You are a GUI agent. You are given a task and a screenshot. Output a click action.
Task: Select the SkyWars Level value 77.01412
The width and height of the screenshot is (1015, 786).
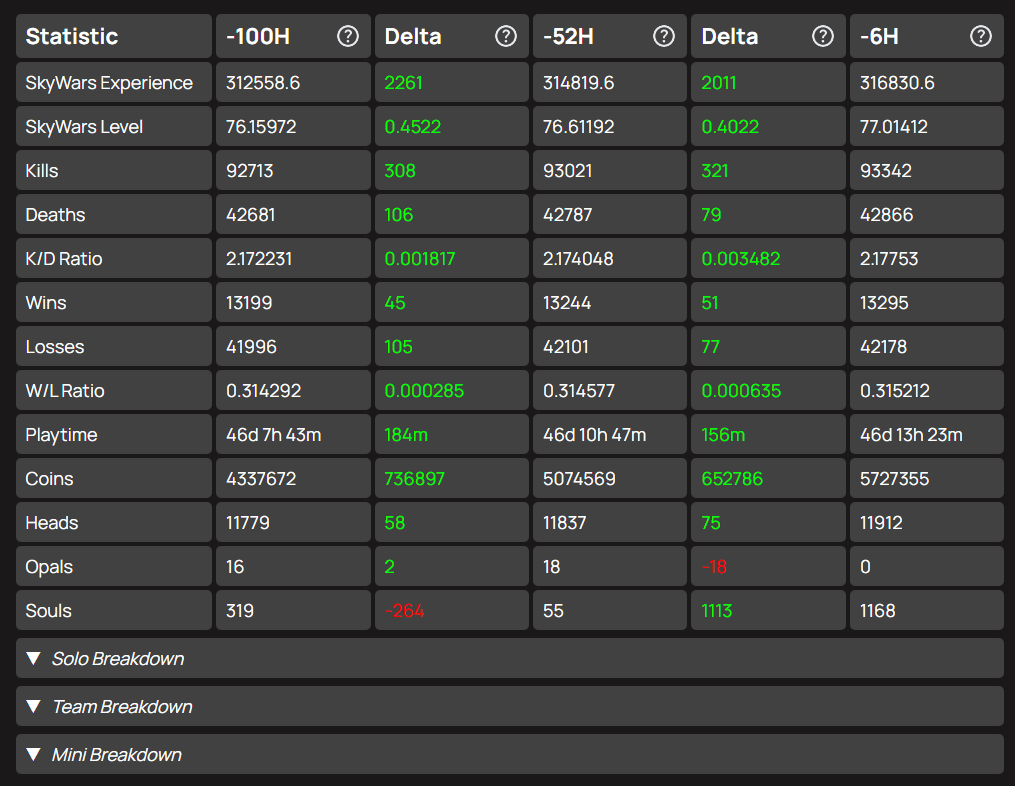click(x=893, y=127)
